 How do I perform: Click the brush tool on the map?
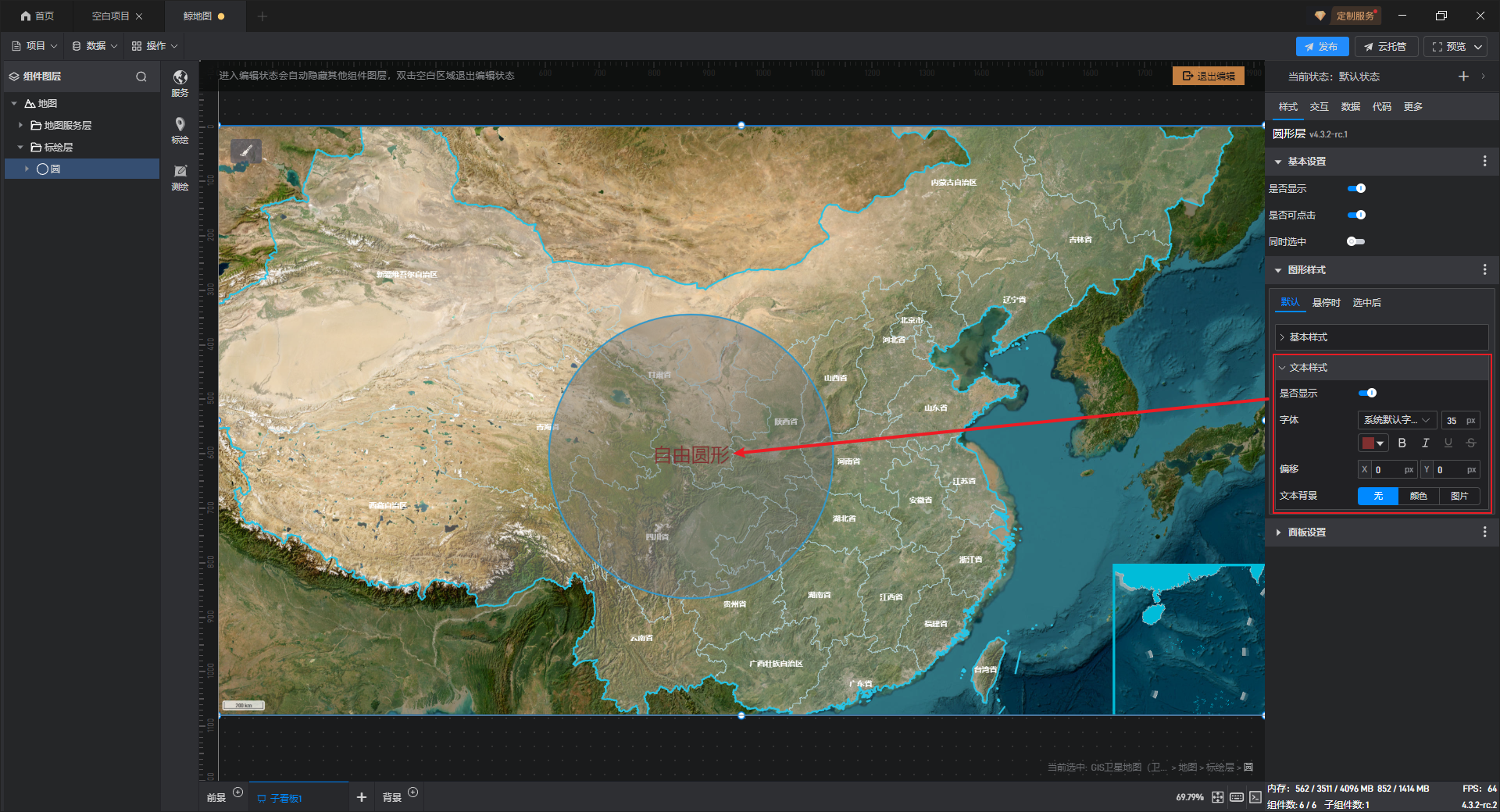[x=246, y=150]
